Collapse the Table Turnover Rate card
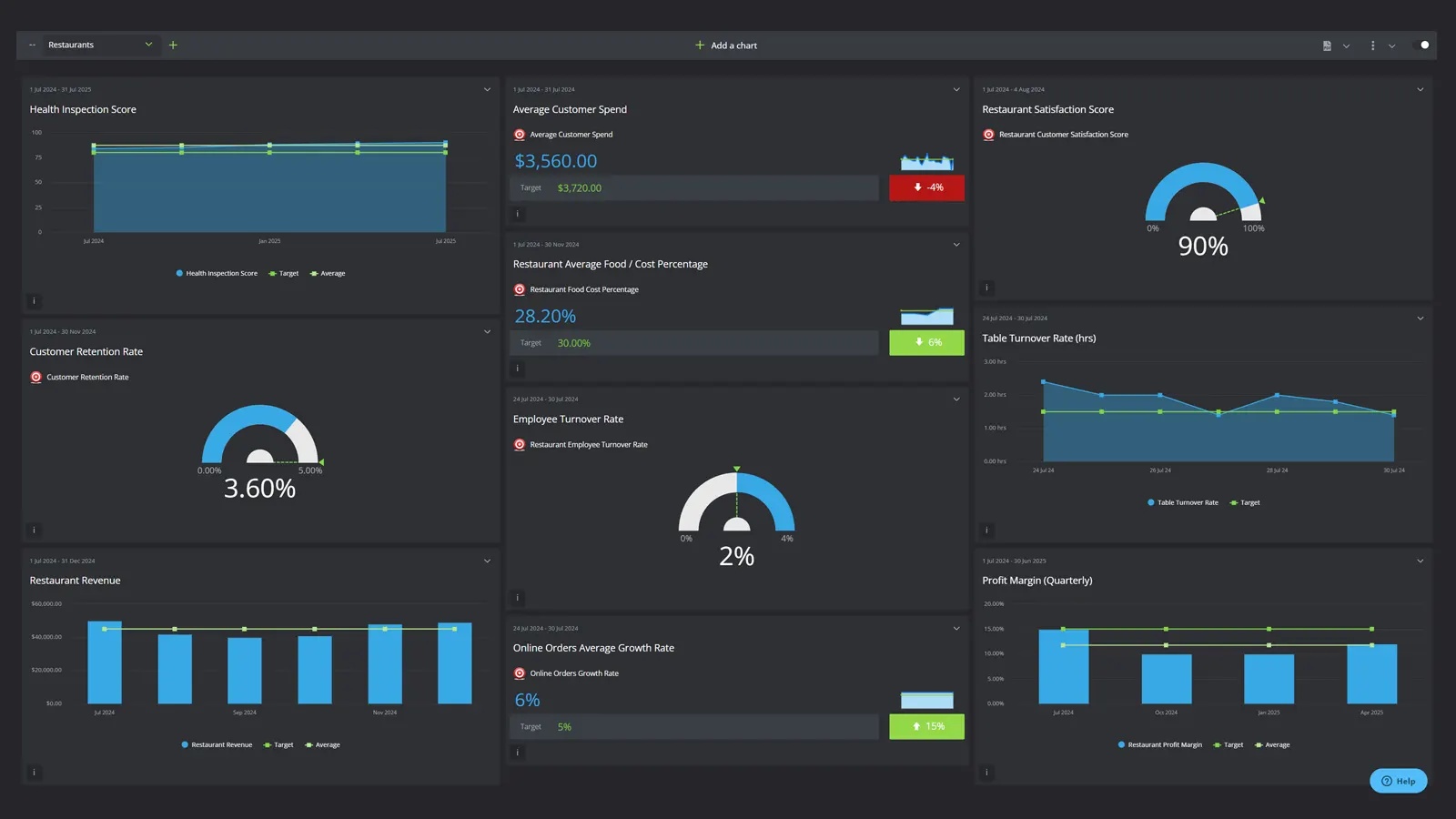Viewport: 1456px width, 819px height. [x=1420, y=318]
